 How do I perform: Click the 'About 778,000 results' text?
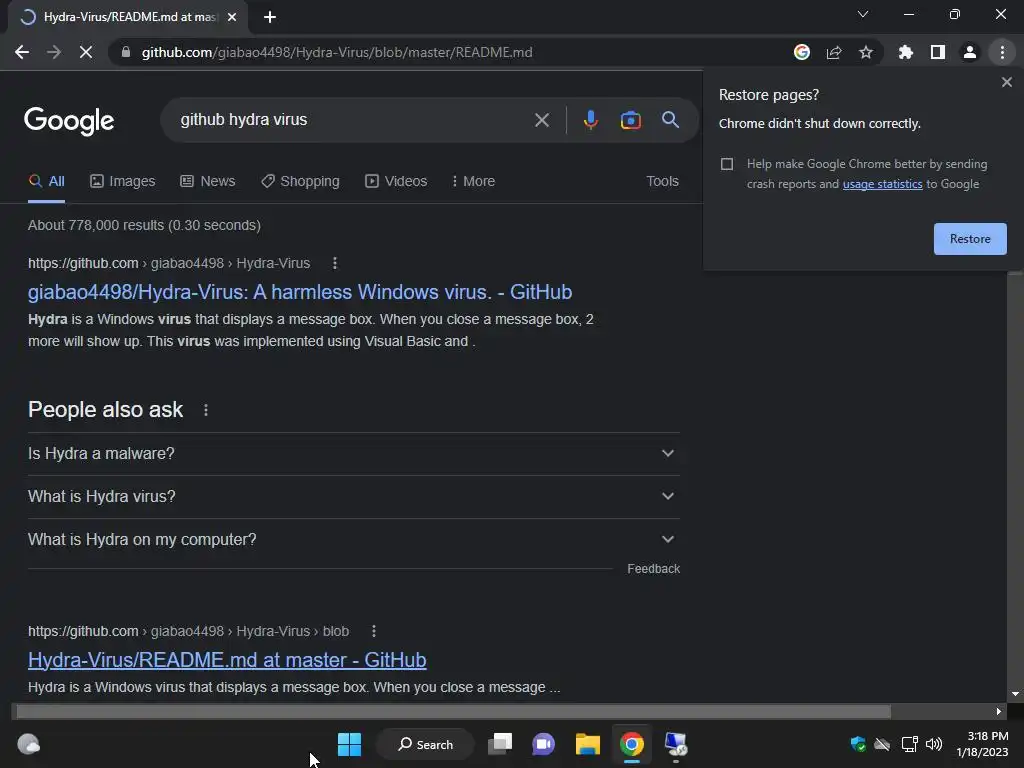144,225
